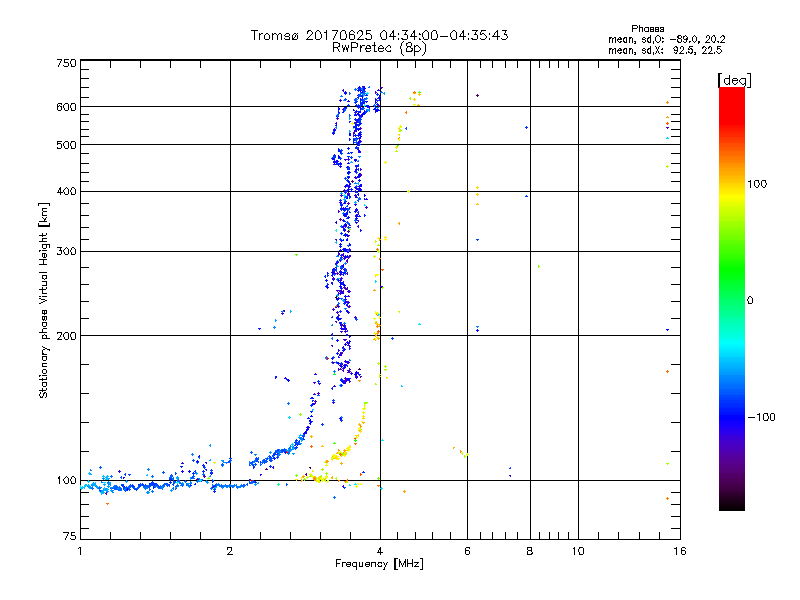Click the Stationary phase Virtual Height axis label

44,300
